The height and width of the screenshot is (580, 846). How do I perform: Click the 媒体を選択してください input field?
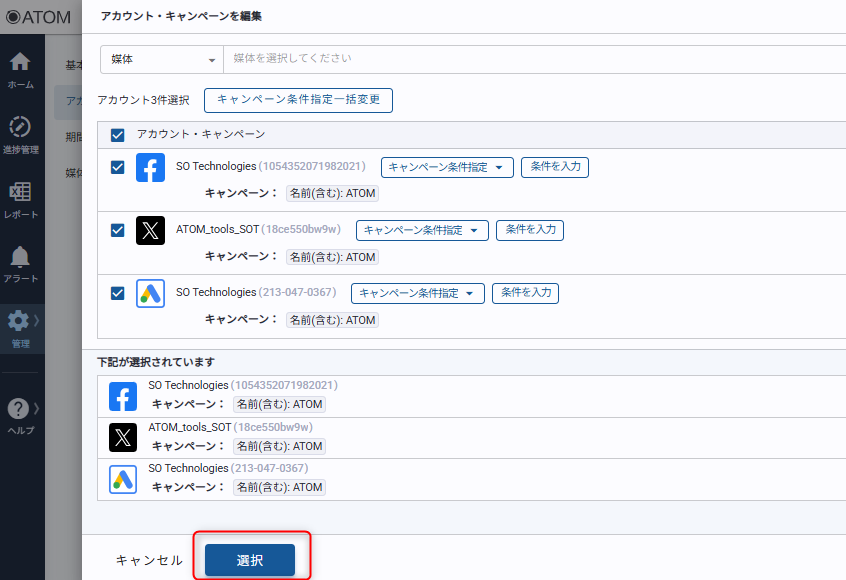[x=530, y=59]
